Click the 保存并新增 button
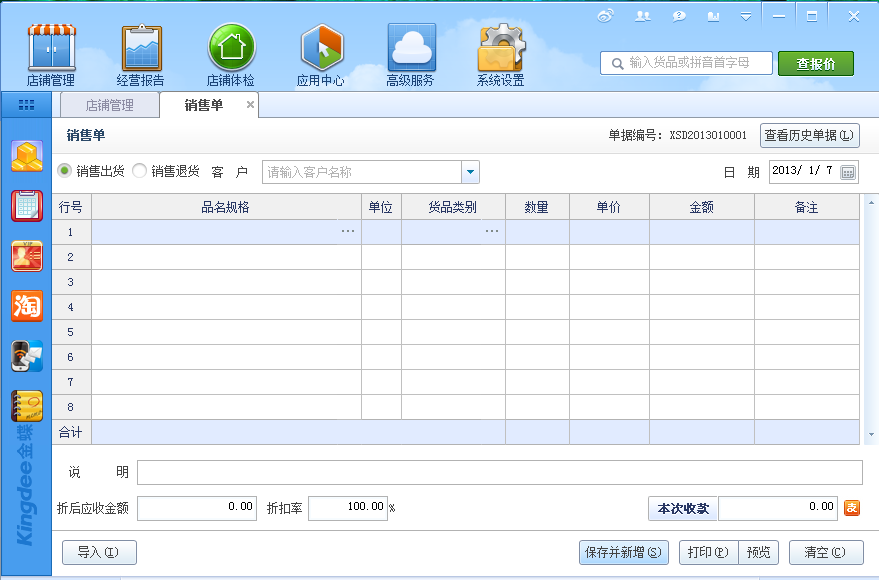 click(623, 552)
